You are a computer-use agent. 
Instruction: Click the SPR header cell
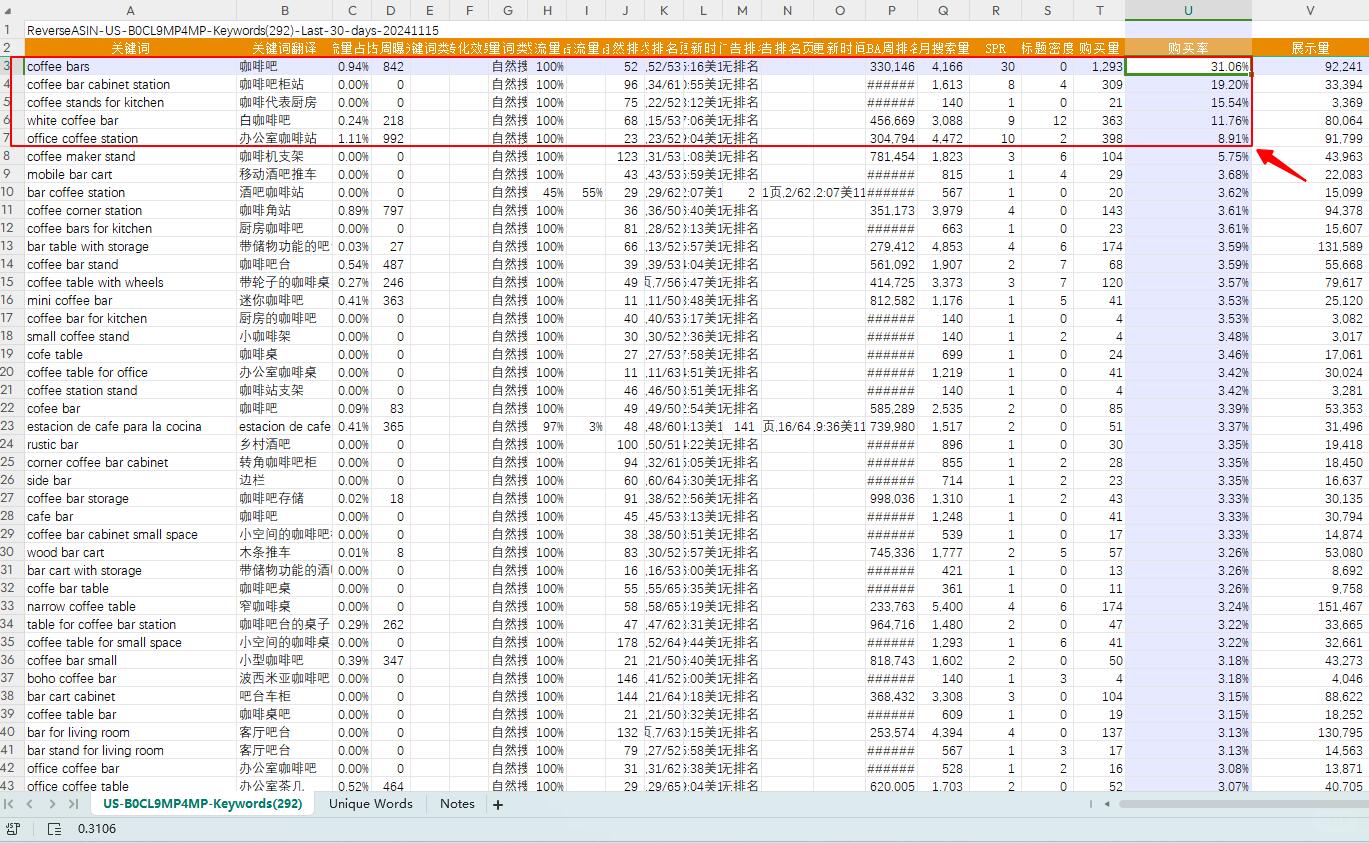pyautogui.click(x=996, y=48)
